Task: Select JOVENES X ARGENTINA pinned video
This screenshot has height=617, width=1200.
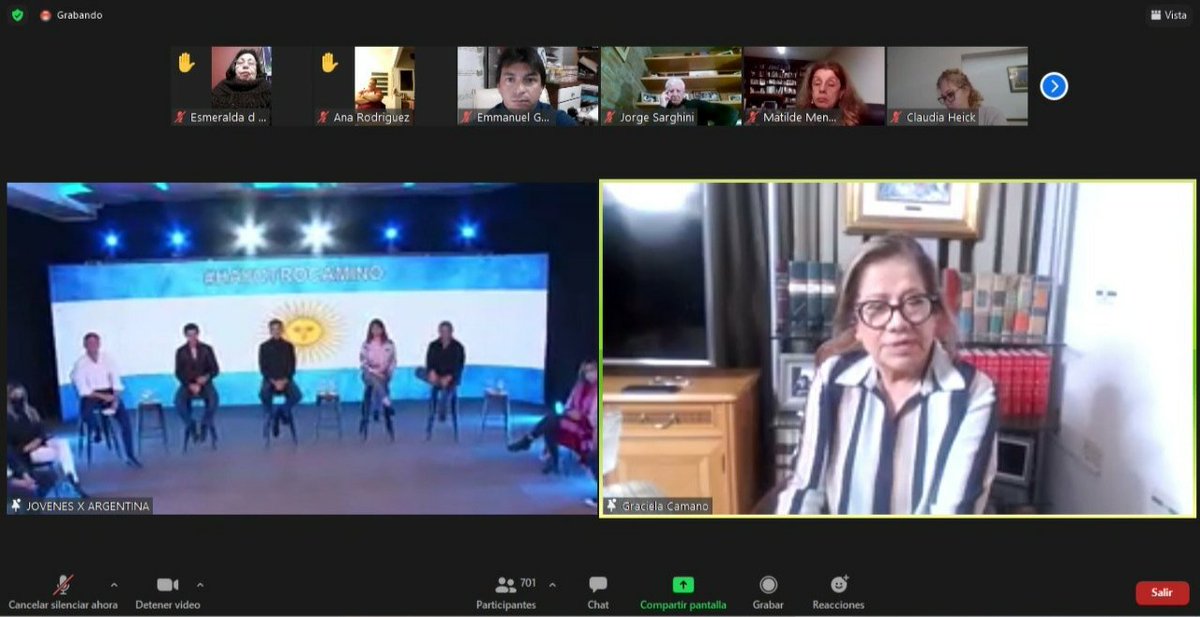Action: click(x=302, y=348)
